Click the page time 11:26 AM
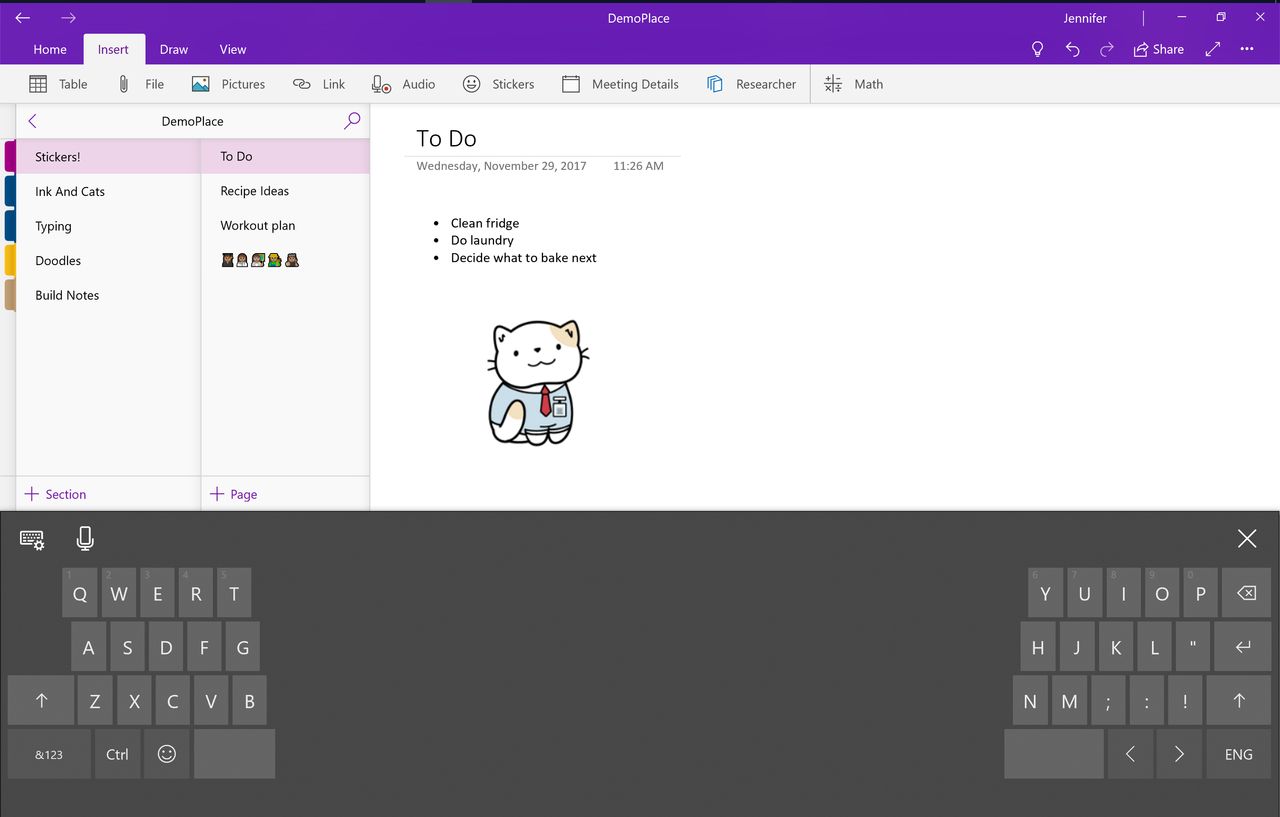 pyautogui.click(x=638, y=165)
